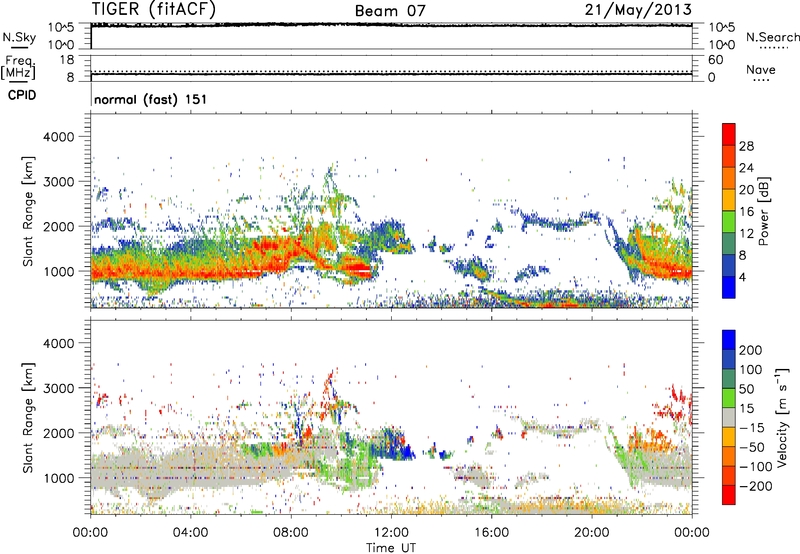Click the 'TIGER (fitACF)' title text

pyautogui.click(x=154, y=10)
